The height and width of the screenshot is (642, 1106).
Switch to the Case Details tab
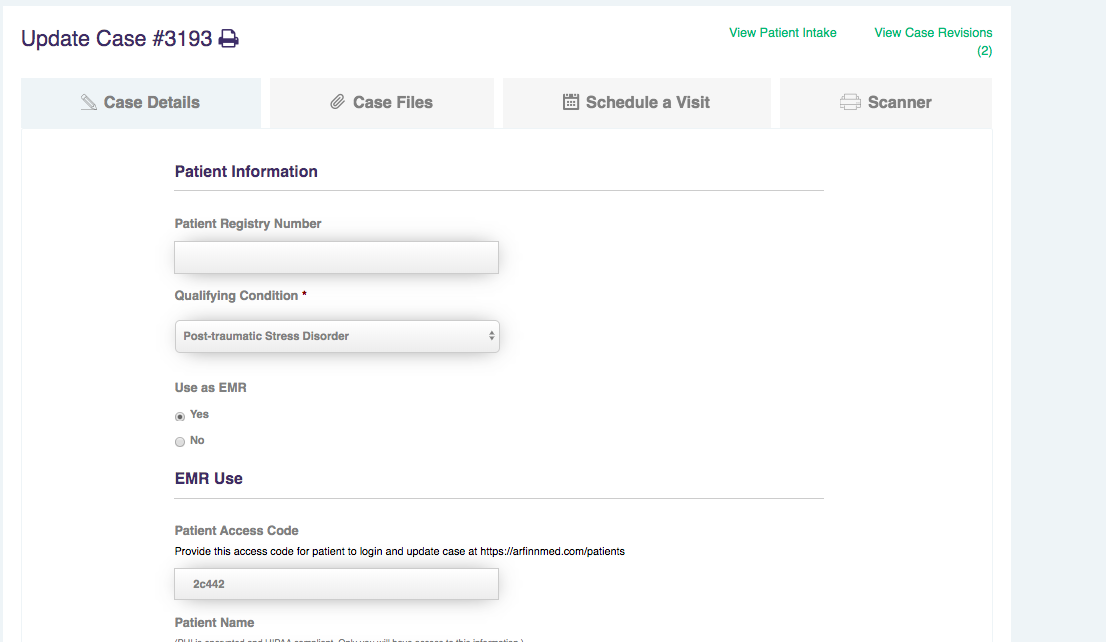[152, 102]
